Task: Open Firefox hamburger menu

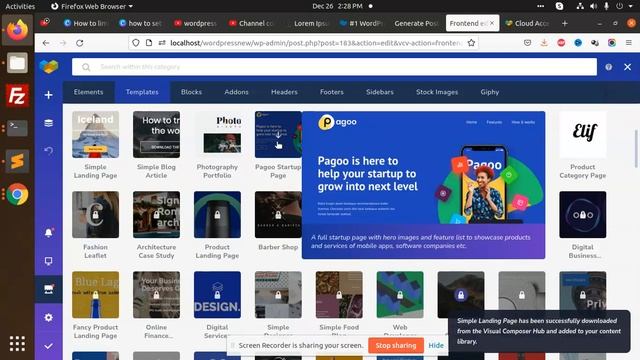Action: click(x=629, y=43)
